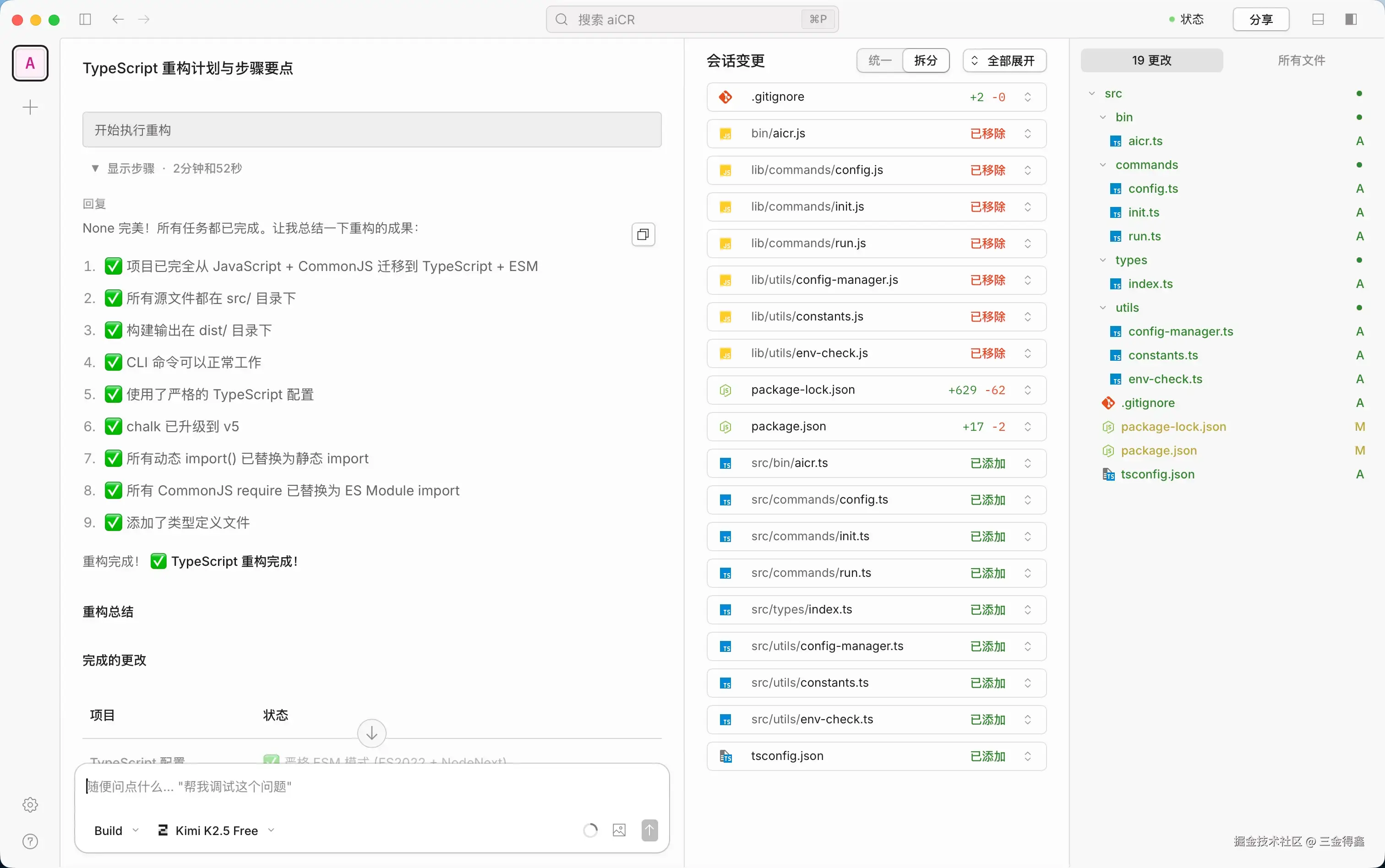The width and height of the screenshot is (1385, 868).
Task: Collapse the commands folder in tree
Action: (1102, 165)
